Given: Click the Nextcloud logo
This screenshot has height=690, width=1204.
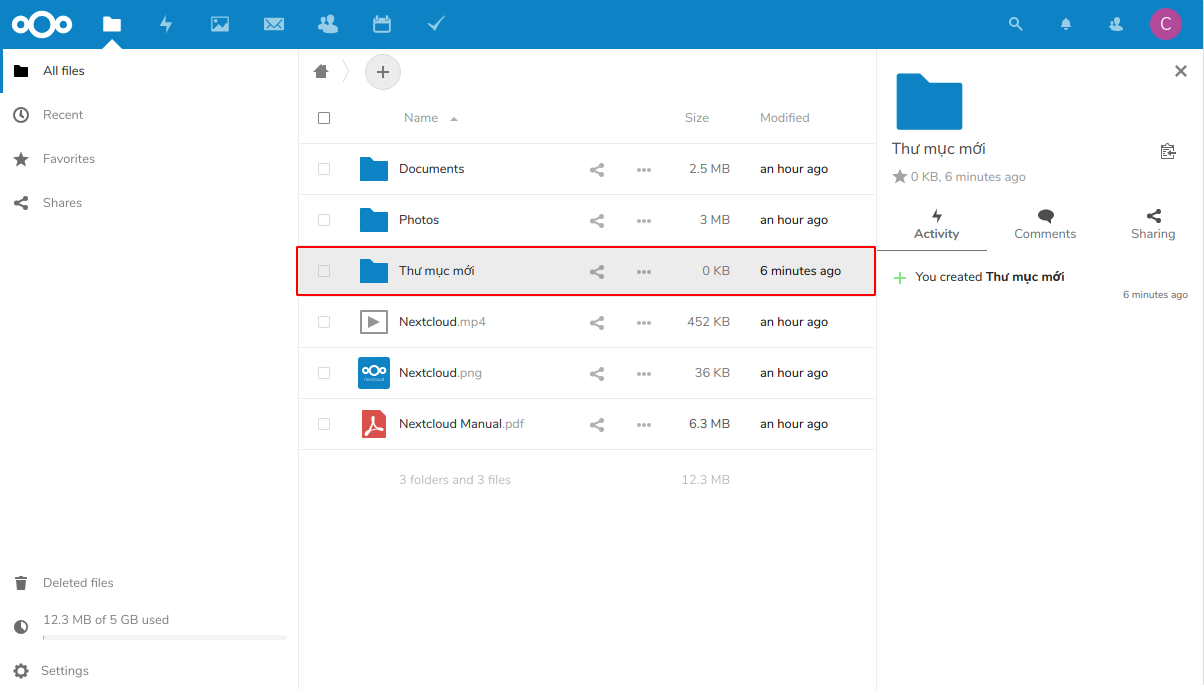Looking at the screenshot, I should point(42,24).
